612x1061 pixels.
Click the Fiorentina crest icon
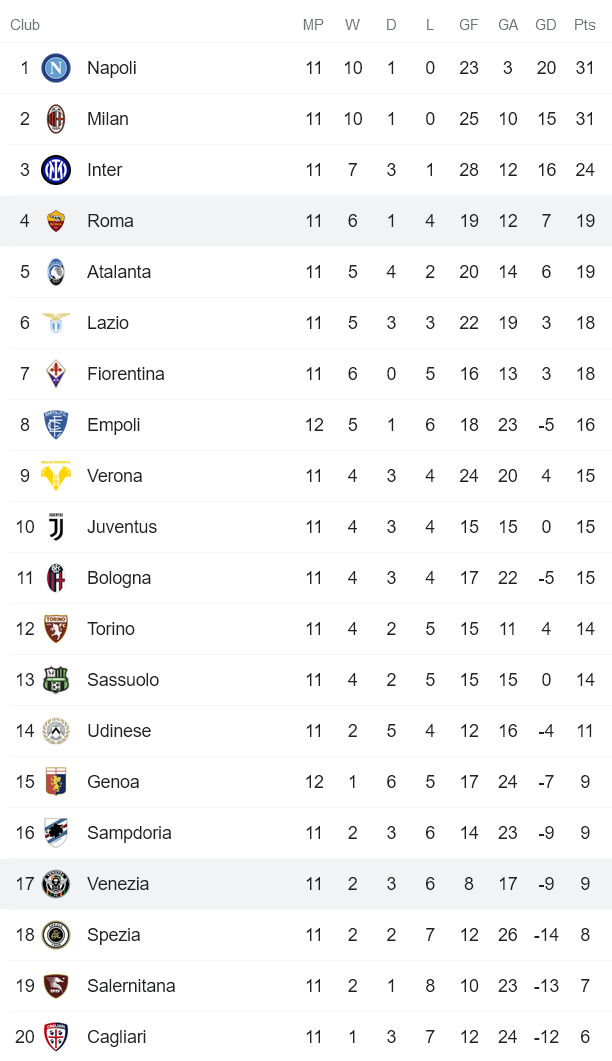tap(56, 374)
